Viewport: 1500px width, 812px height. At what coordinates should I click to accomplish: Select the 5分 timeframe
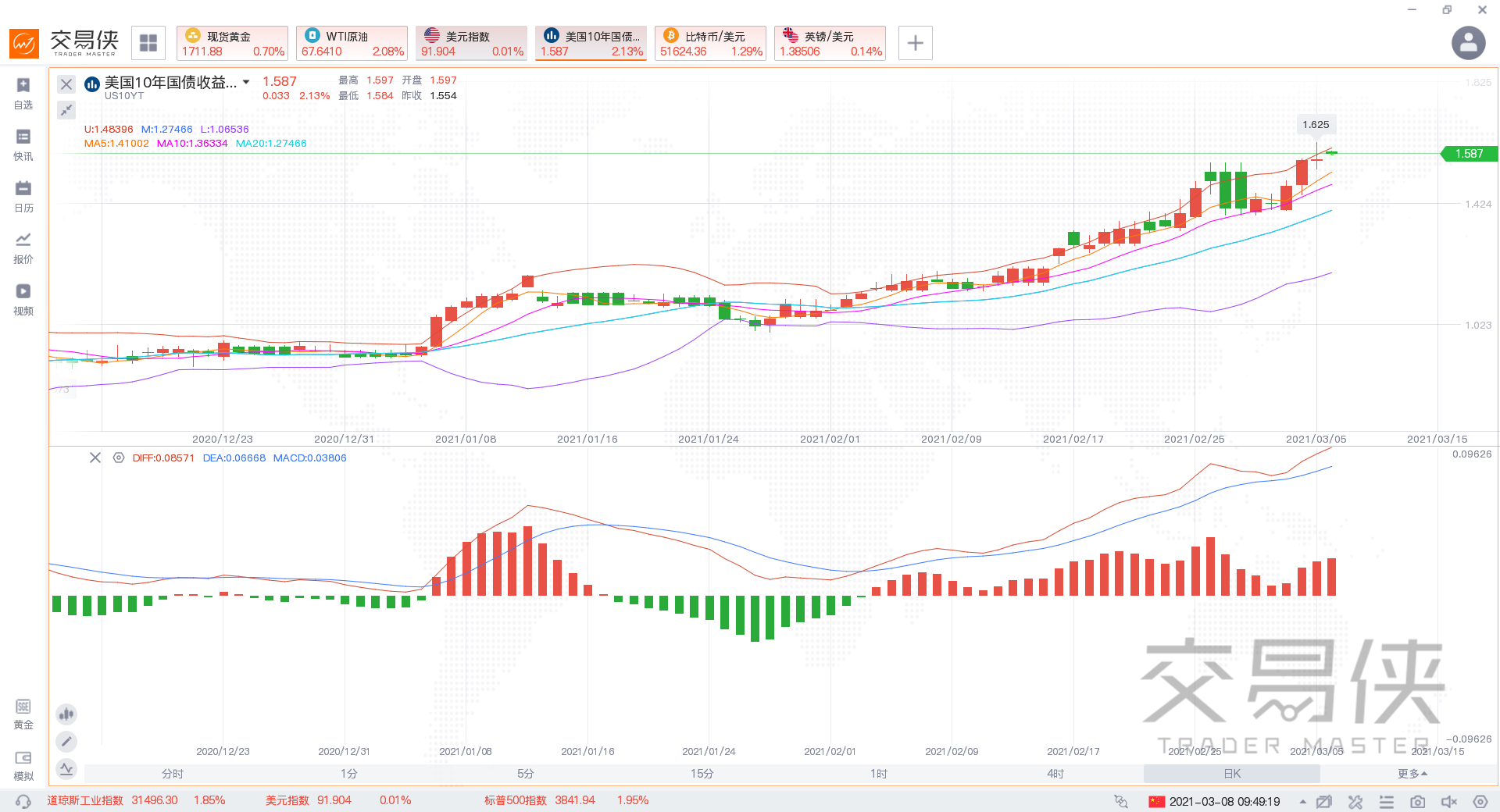point(526,774)
